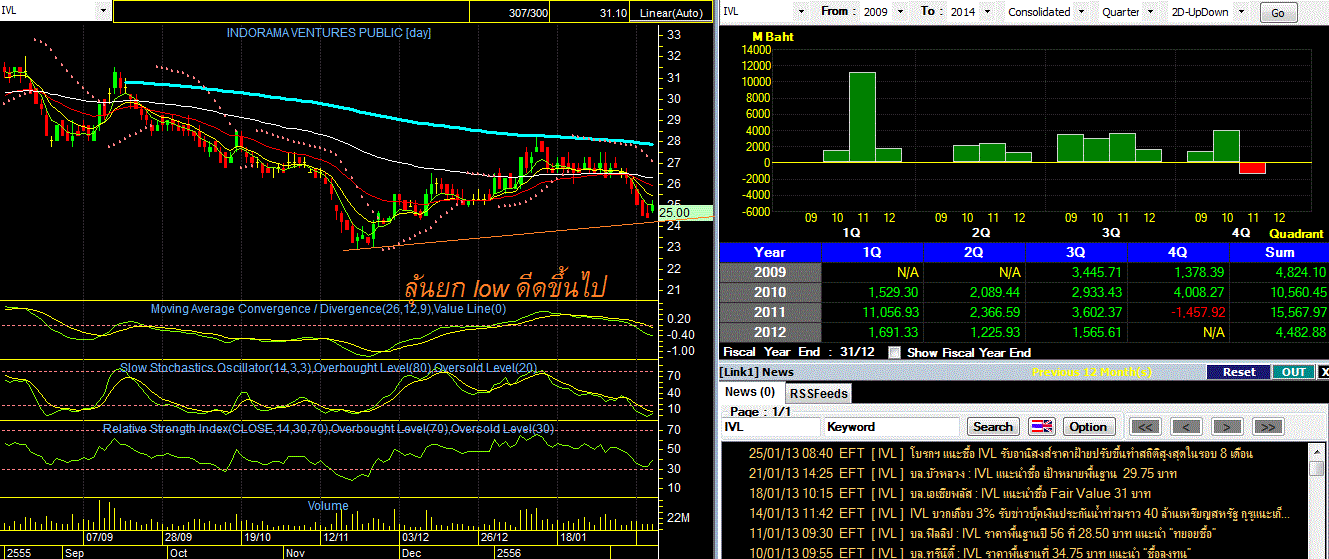Click the 1Q column header

873,252
